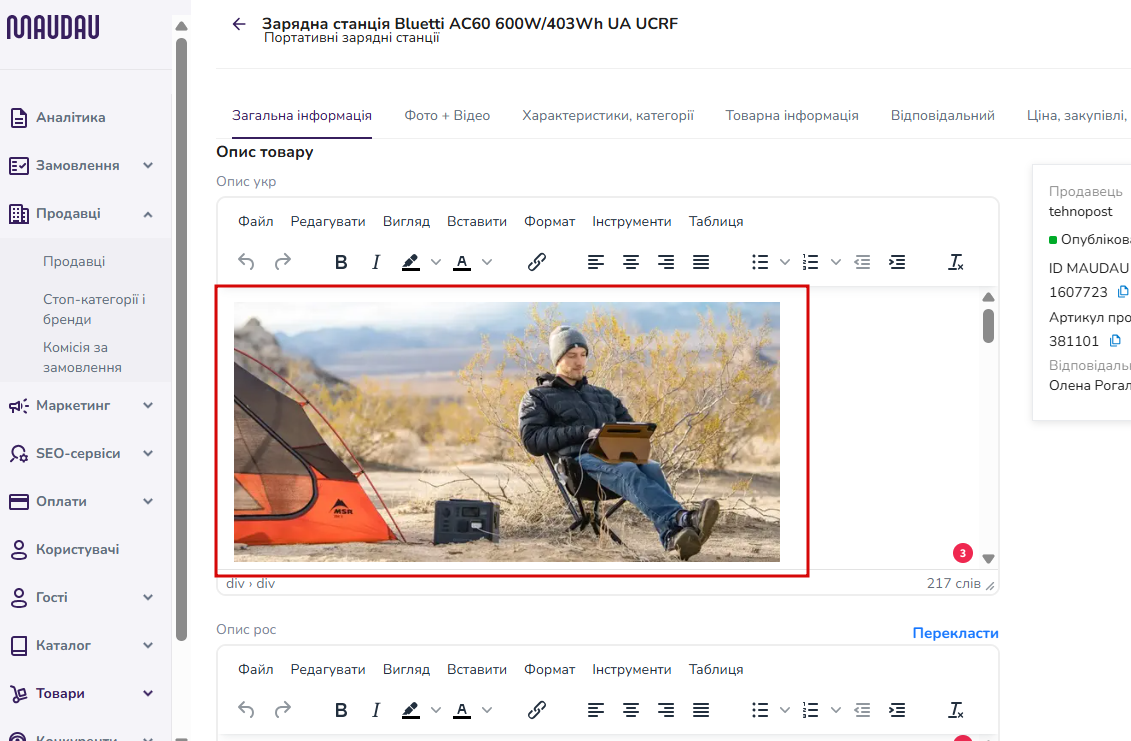Click the MAUDAU logo

[53, 27]
